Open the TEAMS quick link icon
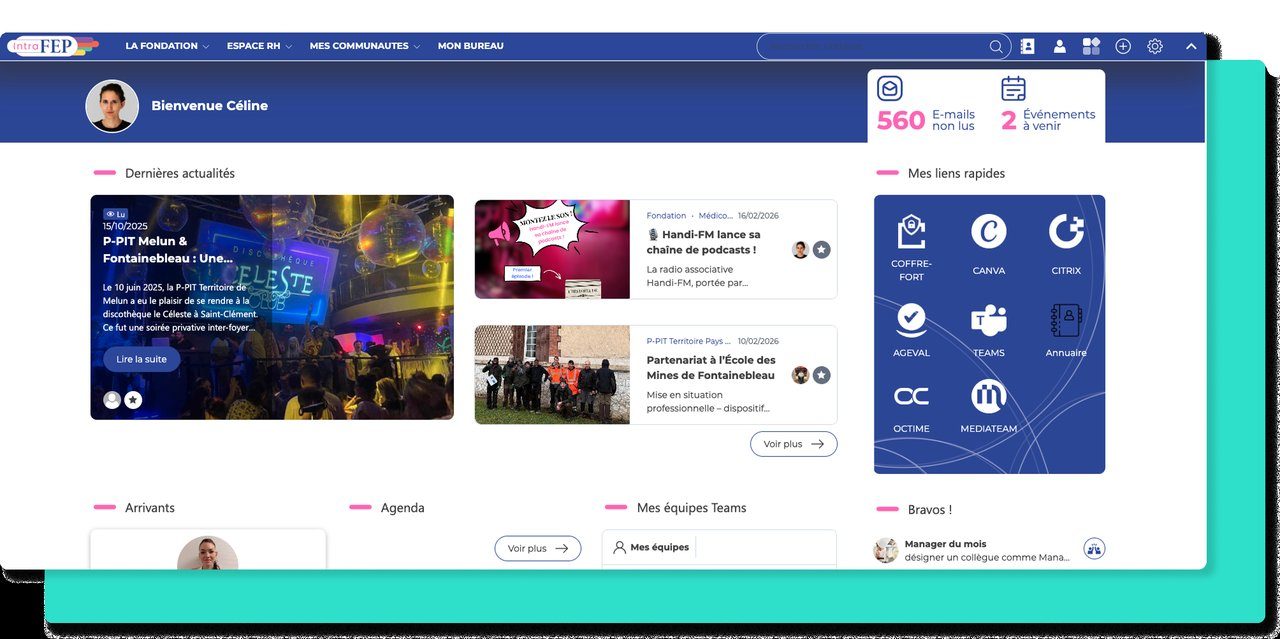Viewport: 1280px width, 639px height. pyautogui.click(x=988, y=320)
